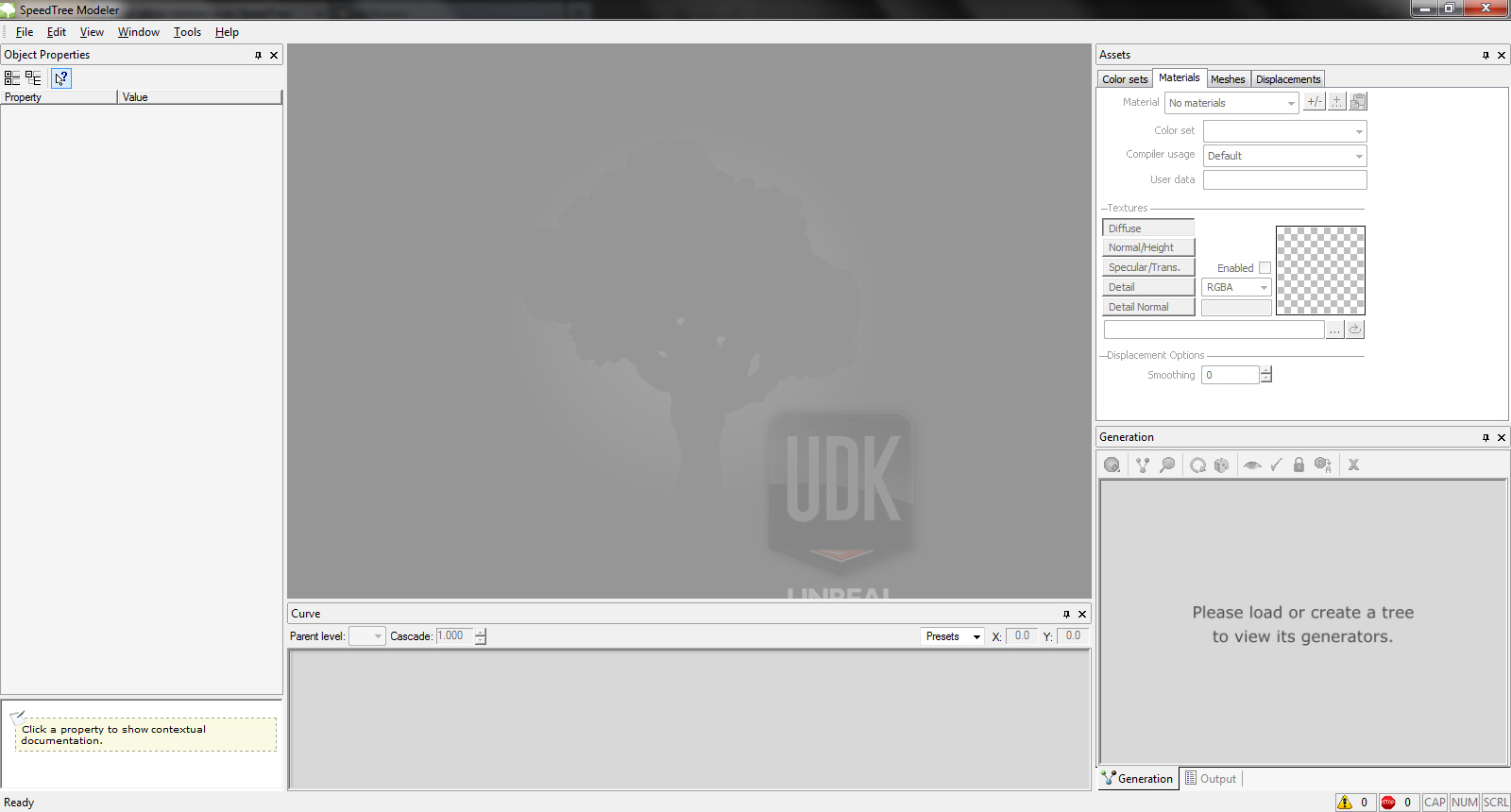Close the Object Properties panel
This screenshot has width=1511, height=812.
coord(274,55)
